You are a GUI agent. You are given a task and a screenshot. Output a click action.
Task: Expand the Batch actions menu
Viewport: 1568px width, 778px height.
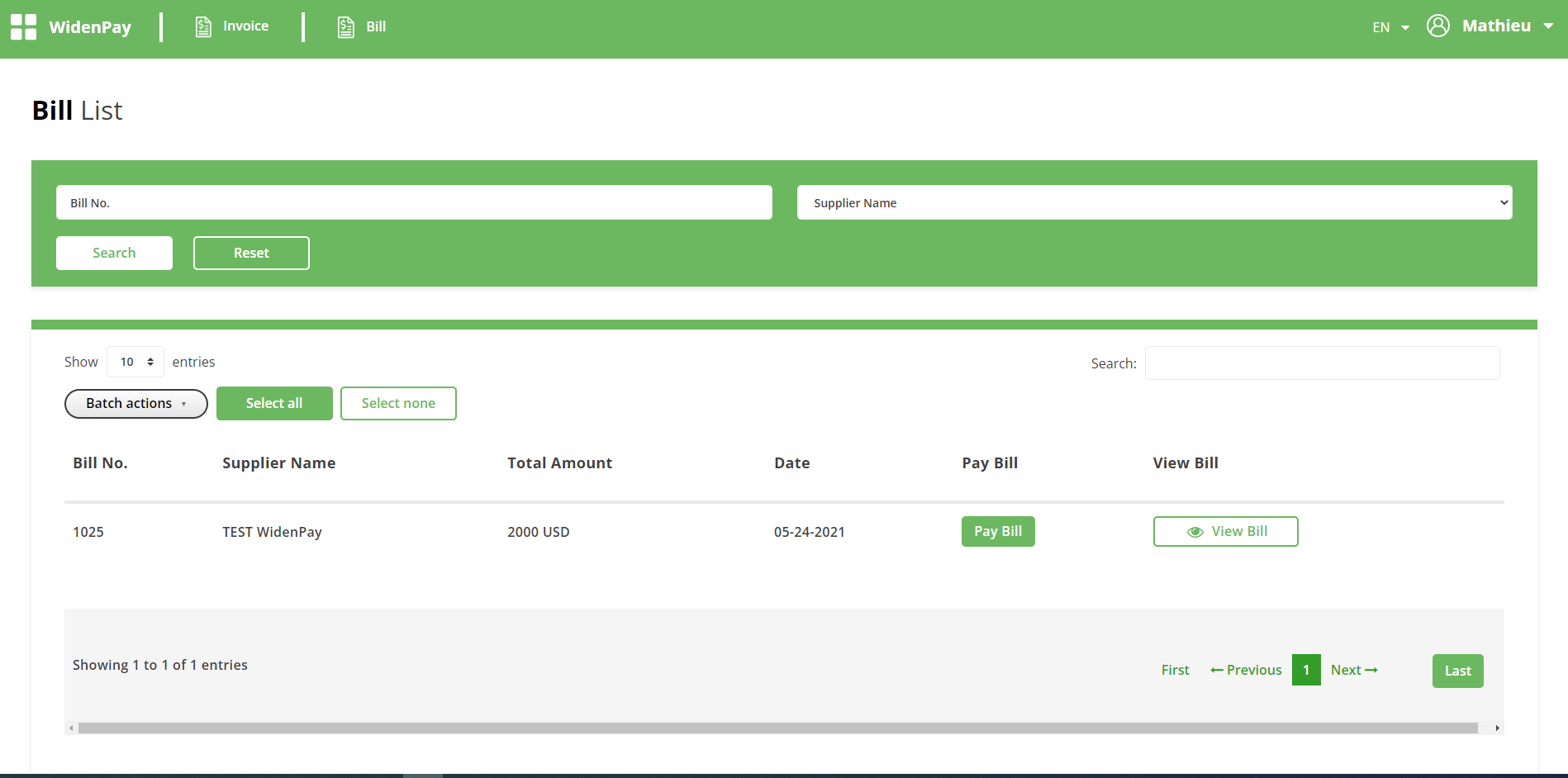[x=135, y=403]
